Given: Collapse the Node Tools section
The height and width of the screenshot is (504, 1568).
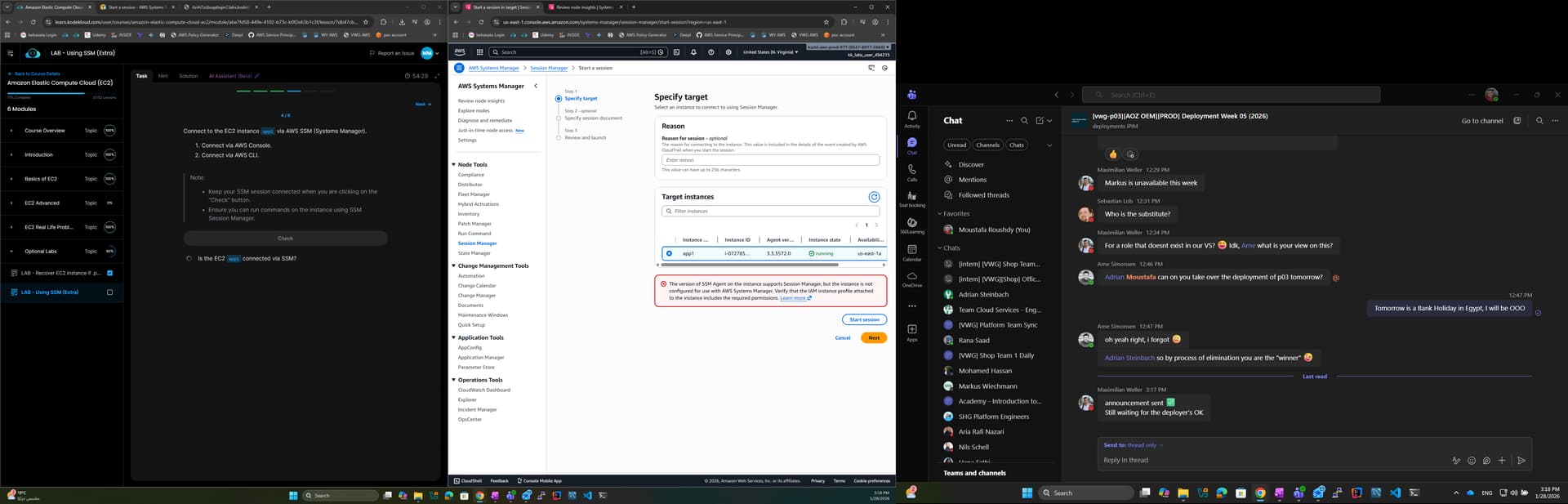Looking at the screenshot, I should [453, 165].
